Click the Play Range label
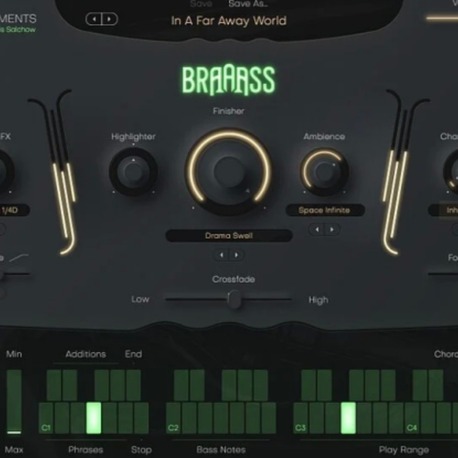458x458 pixels. point(404,450)
